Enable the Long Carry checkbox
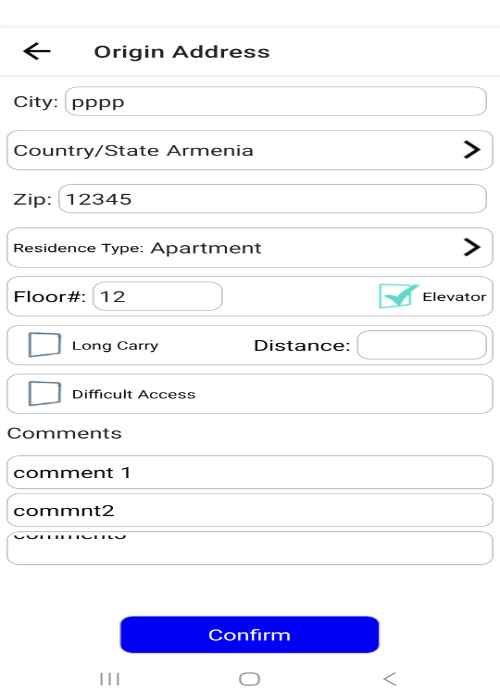Viewport: 500px width, 700px height. pyautogui.click(x=45, y=345)
